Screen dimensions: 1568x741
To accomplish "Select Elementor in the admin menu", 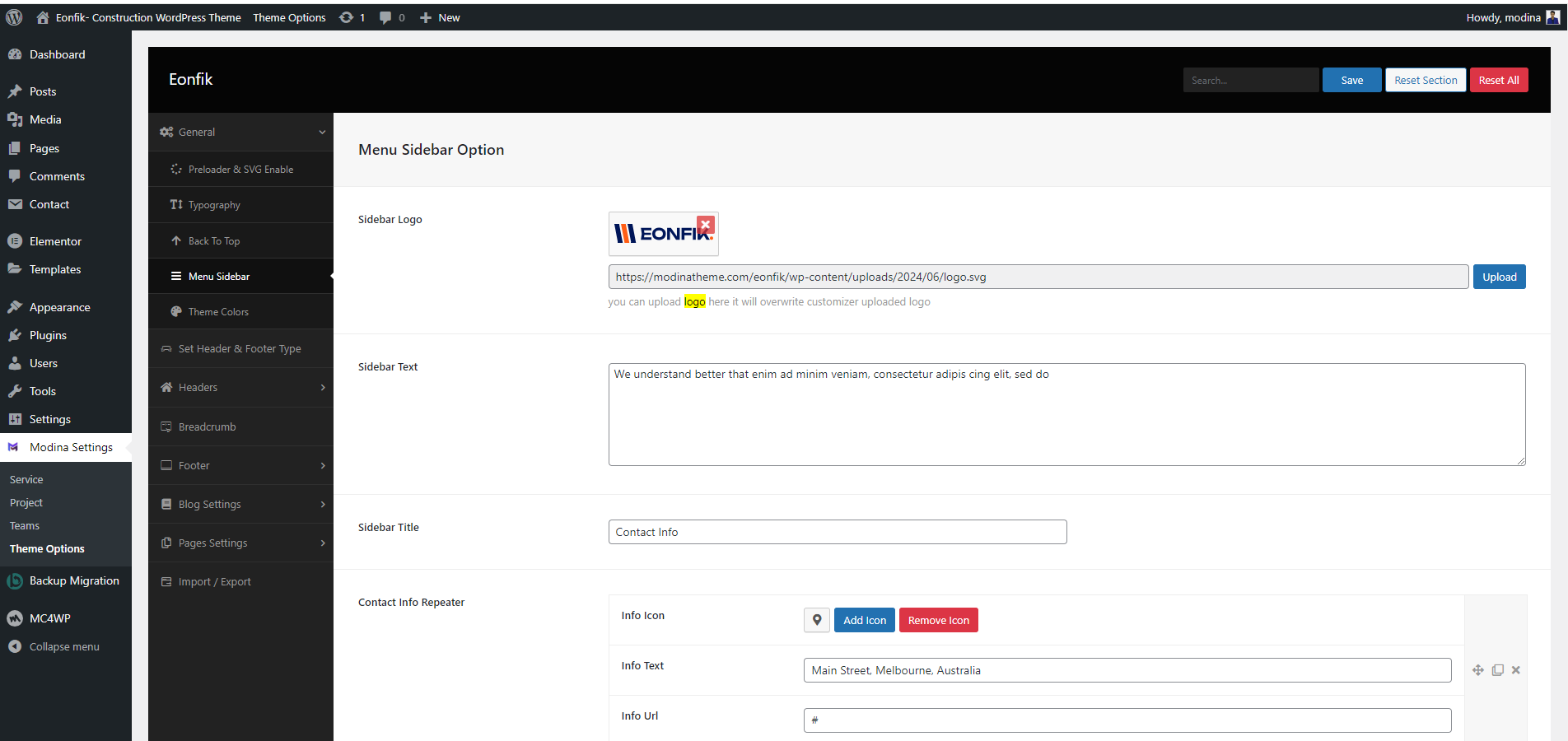I will [55, 241].
